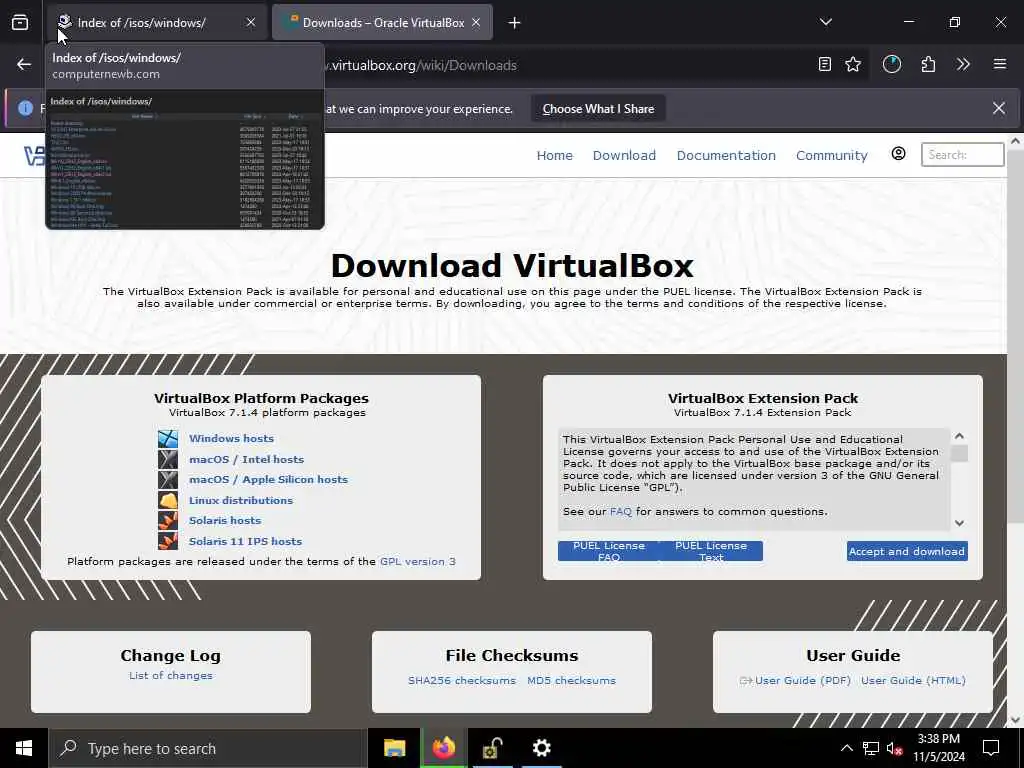Open the MD5 checksums link
Viewport: 1024px width, 768px height.
571,680
